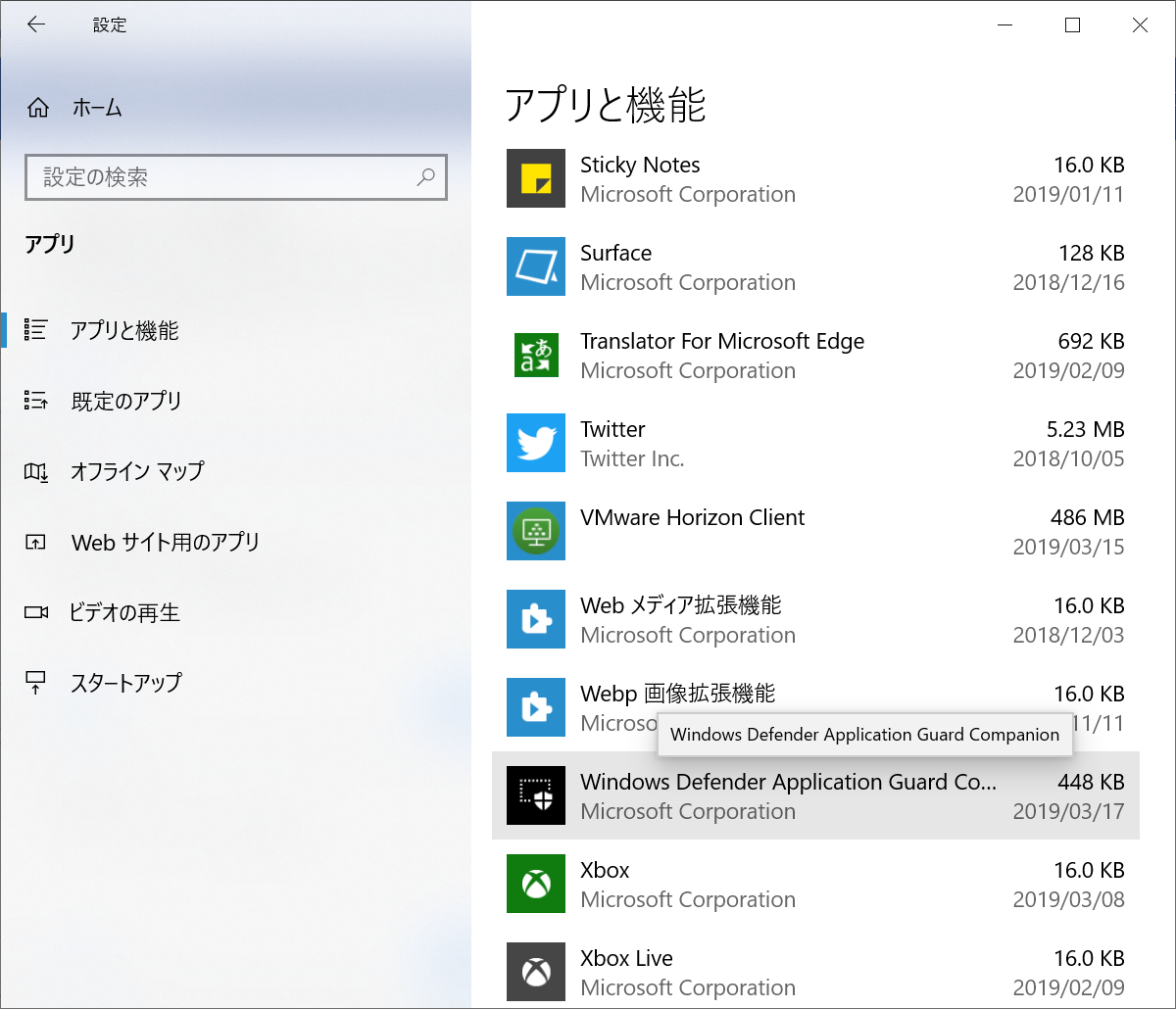This screenshot has height=1009, width=1176.
Task: Click the 448 KB size value
Action: coord(1092,782)
